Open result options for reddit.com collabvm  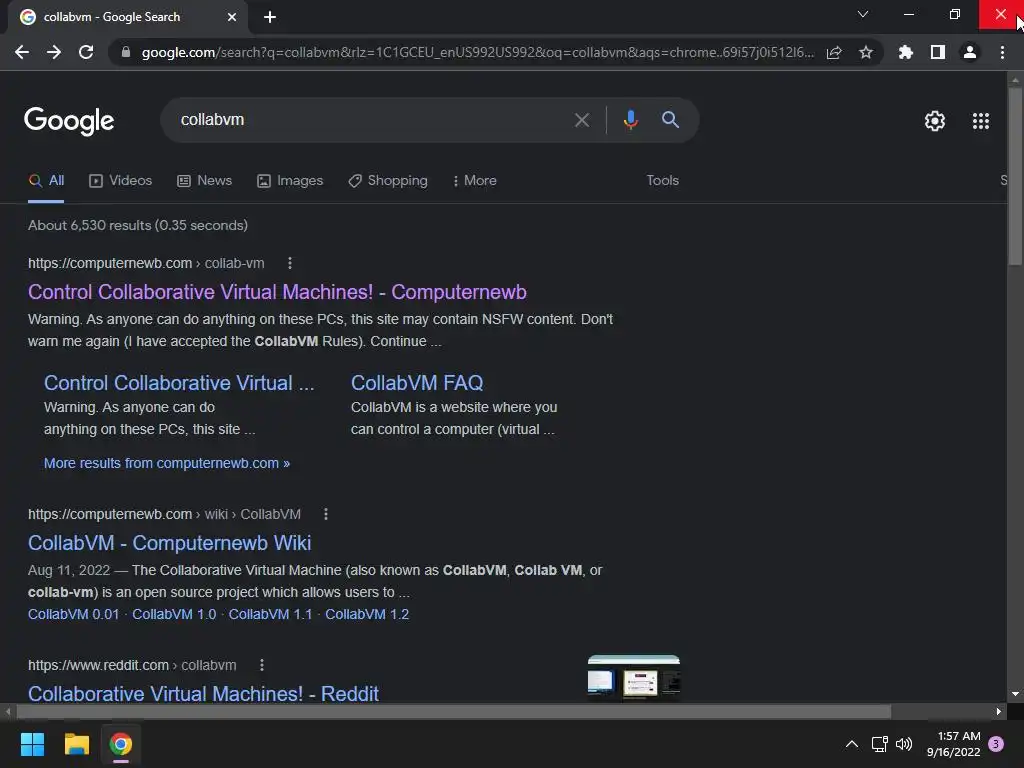262,665
